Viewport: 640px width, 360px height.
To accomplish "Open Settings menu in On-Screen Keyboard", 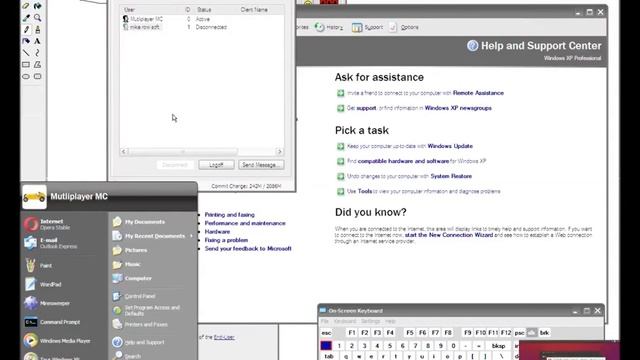I will point(370,321).
